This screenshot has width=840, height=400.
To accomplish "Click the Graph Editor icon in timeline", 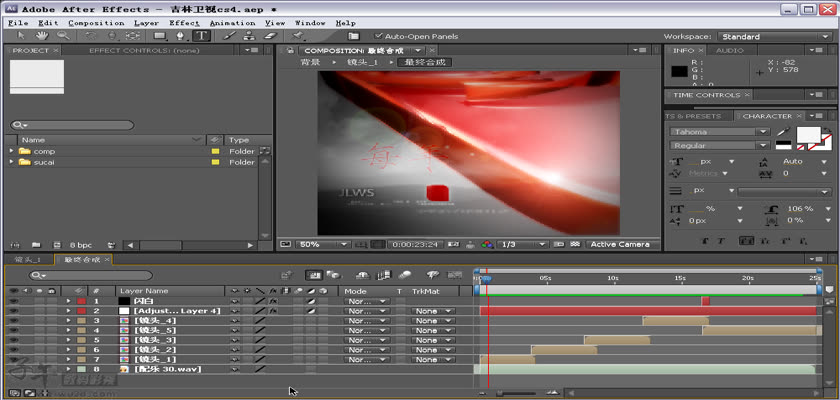I will (x=454, y=275).
